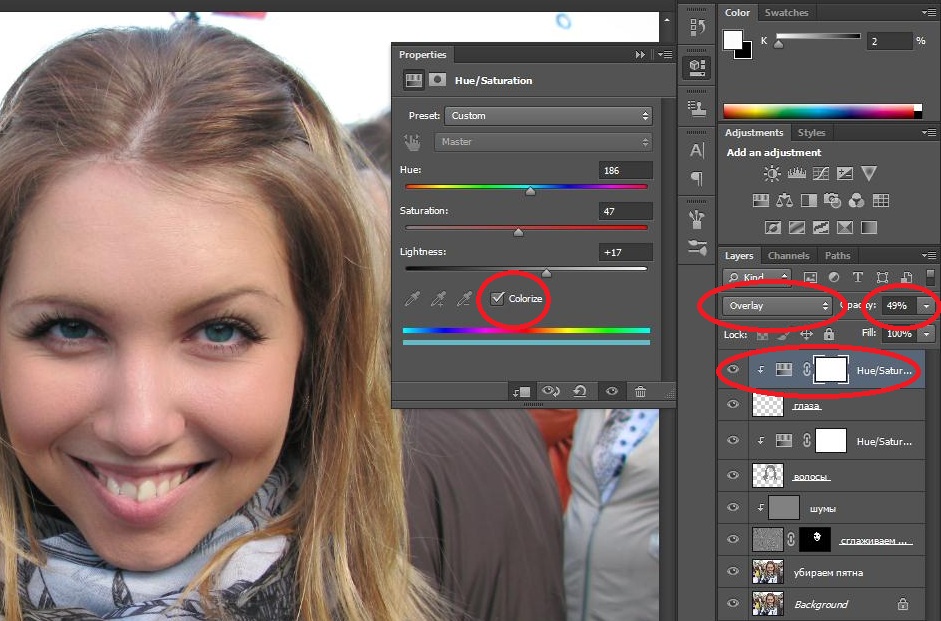The height and width of the screenshot is (621, 941).
Task: Add a Photo Filter adjustment
Action: pos(832,200)
